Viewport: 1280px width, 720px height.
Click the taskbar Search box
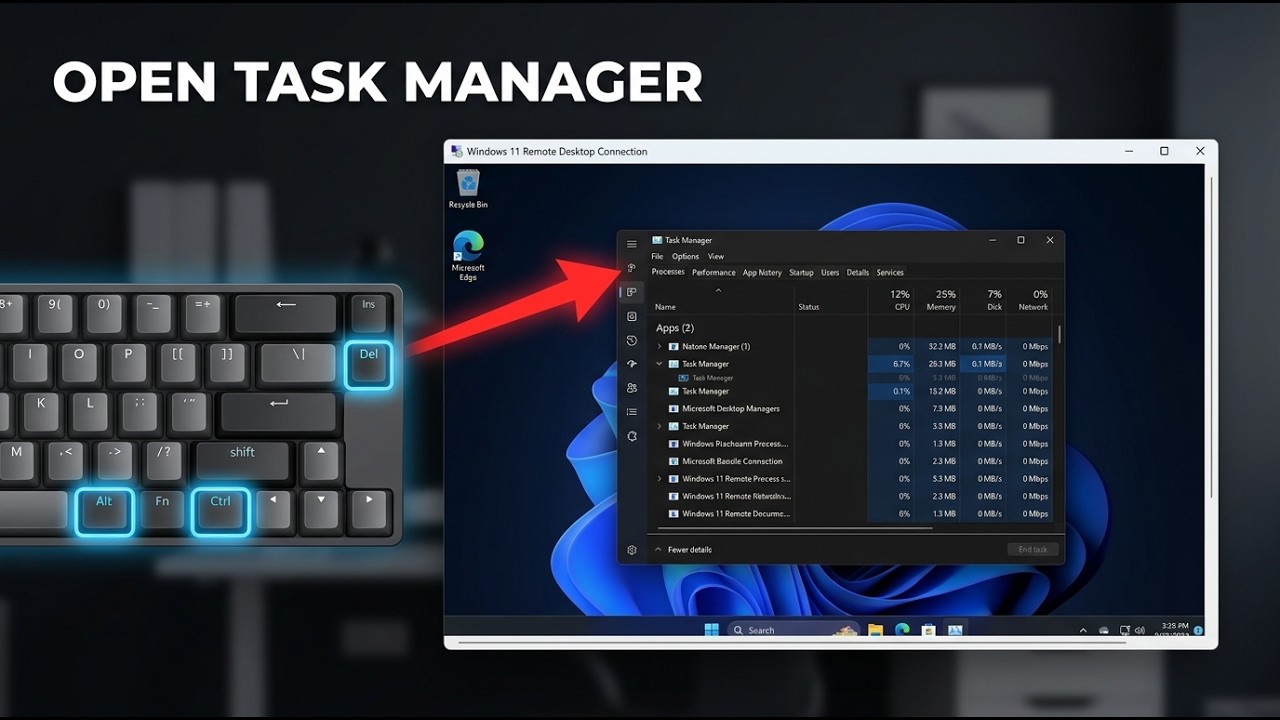tap(792, 630)
